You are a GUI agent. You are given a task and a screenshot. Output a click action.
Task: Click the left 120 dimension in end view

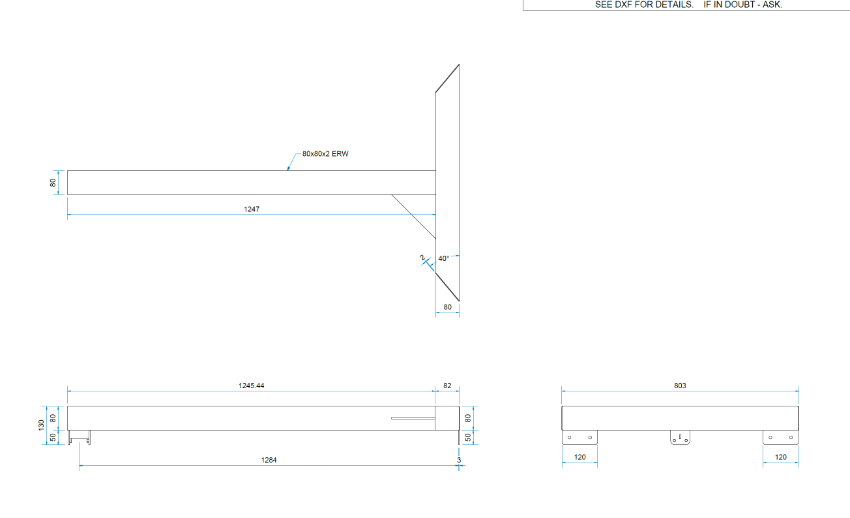579,457
